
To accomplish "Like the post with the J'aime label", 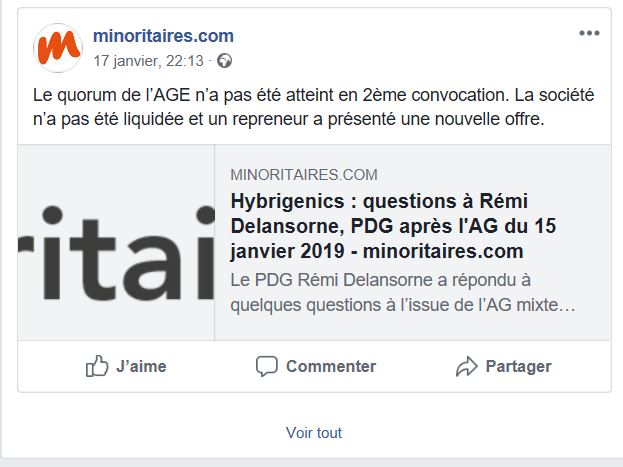I will [141, 366].
